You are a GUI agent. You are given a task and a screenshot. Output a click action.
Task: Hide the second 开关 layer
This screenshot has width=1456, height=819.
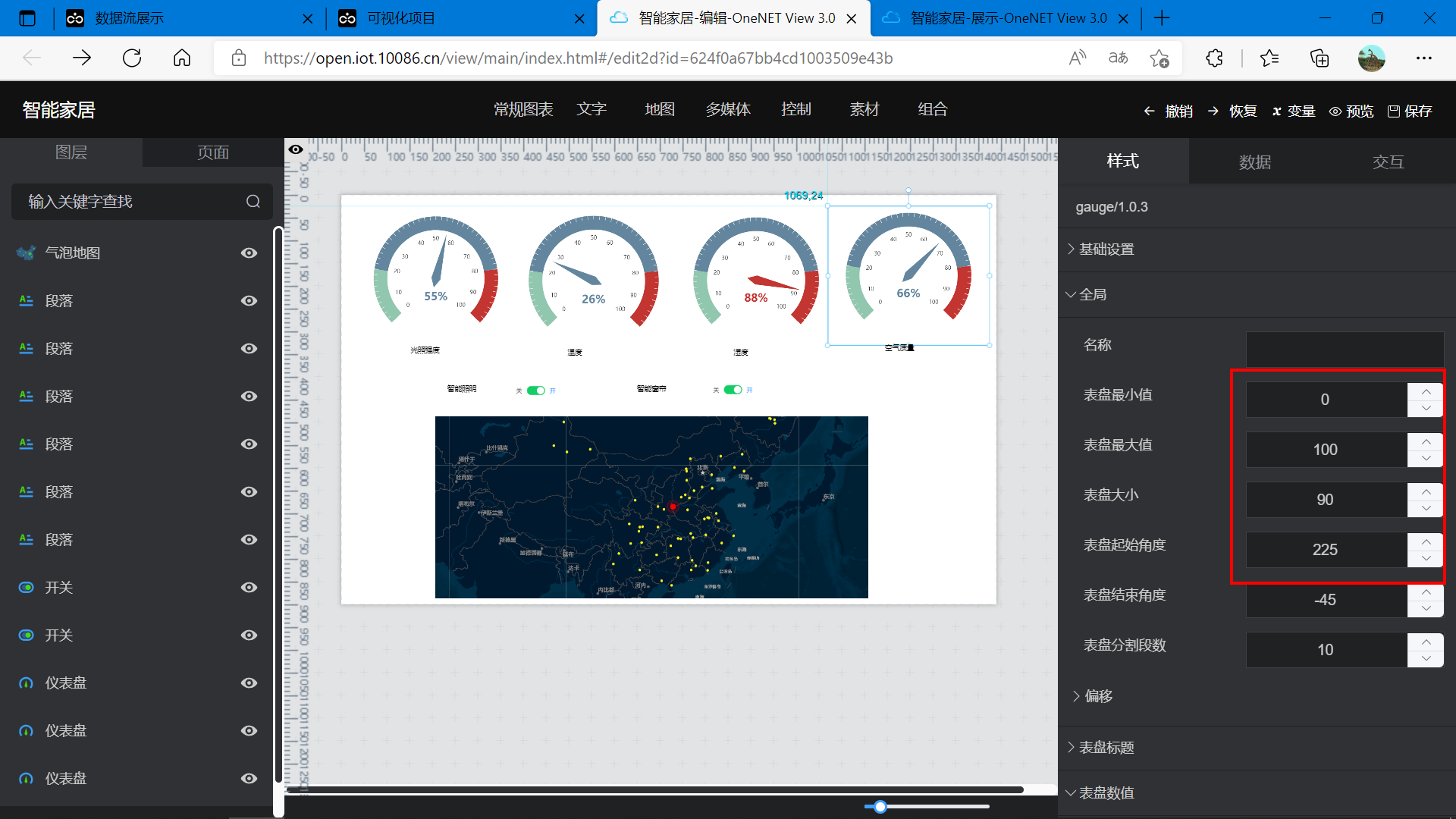(x=249, y=635)
